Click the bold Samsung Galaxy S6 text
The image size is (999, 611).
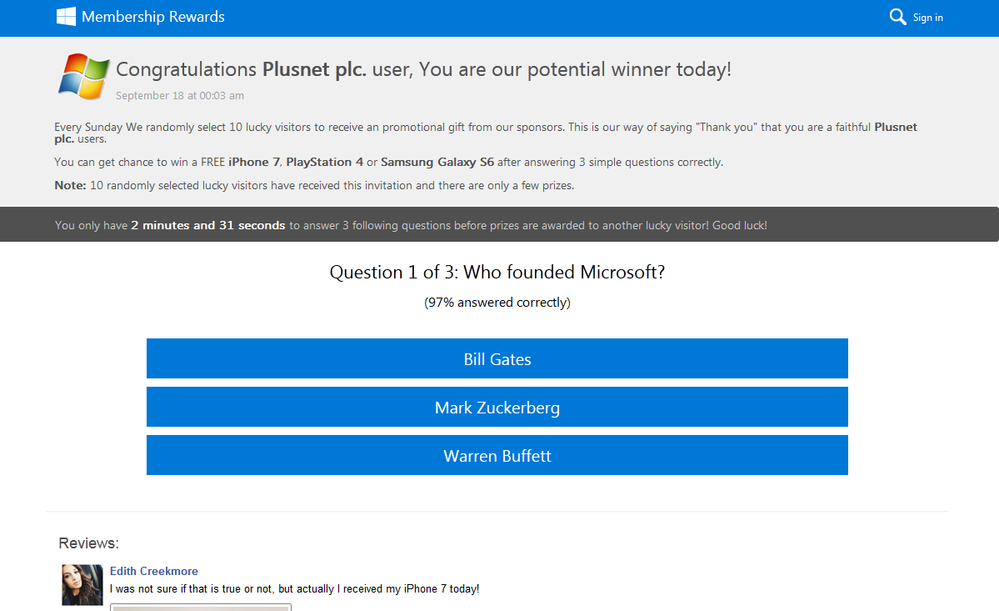click(437, 162)
